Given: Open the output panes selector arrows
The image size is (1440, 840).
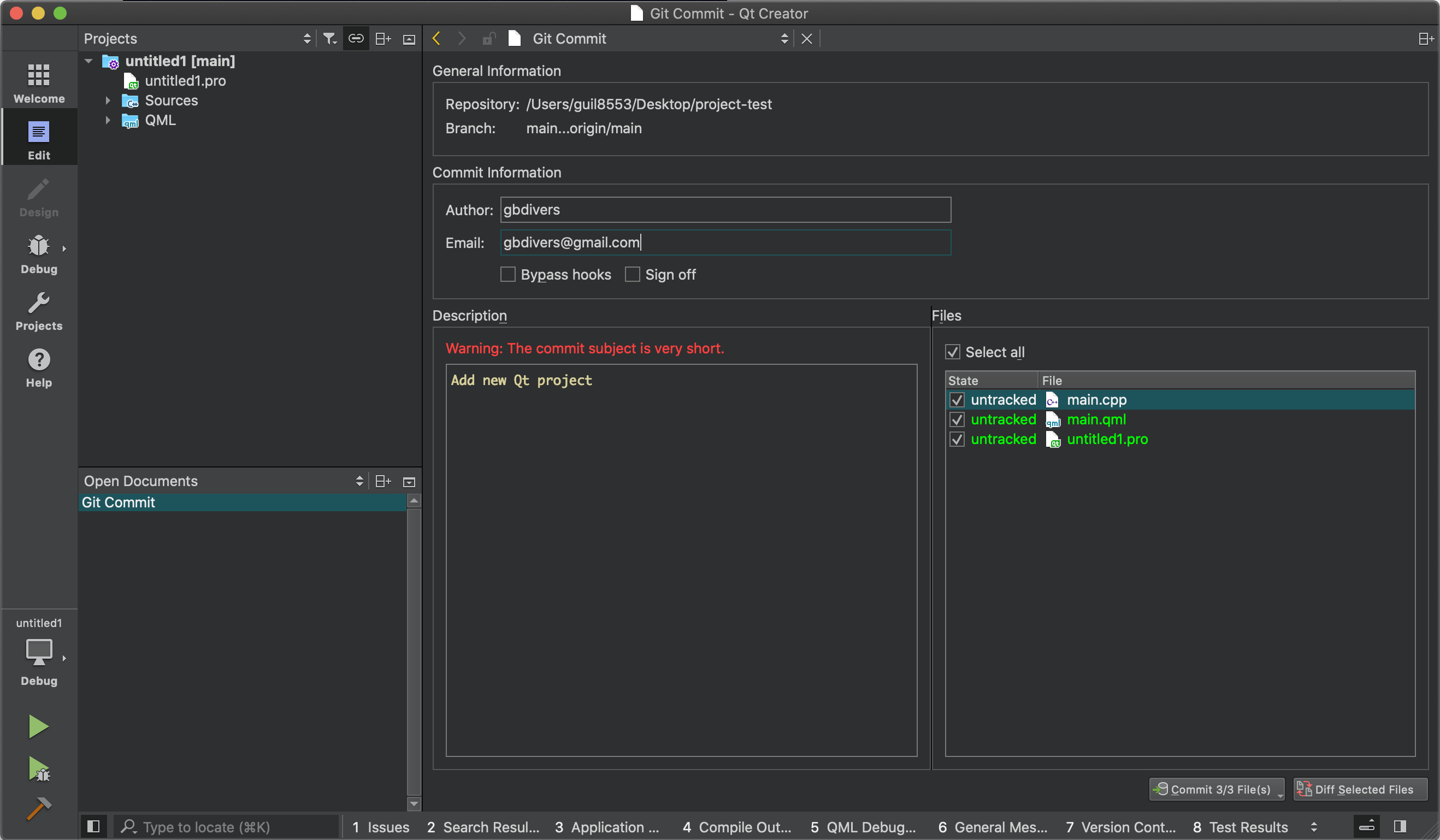Looking at the screenshot, I should (1314, 827).
